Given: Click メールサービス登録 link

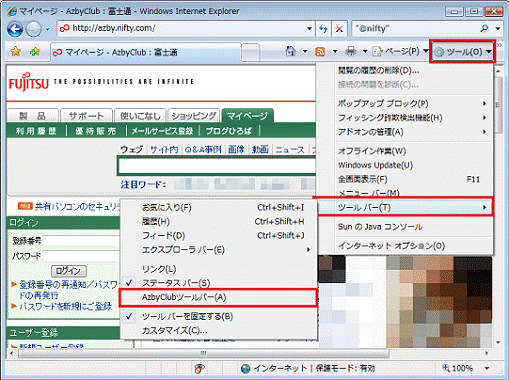Looking at the screenshot, I should pyautogui.click(x=162, y=131).
